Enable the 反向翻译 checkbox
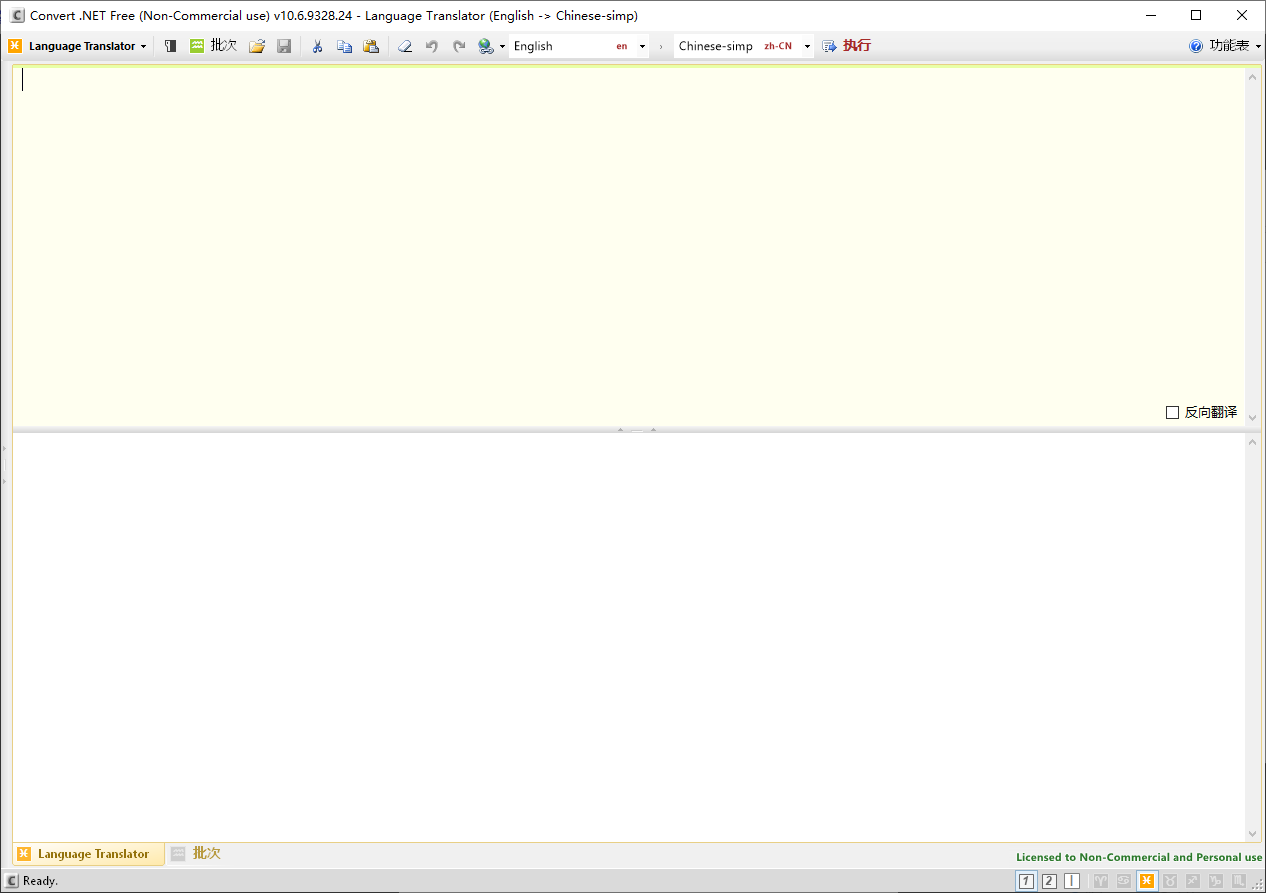This screenshot has height=893, width=1266. [1172, 412]
